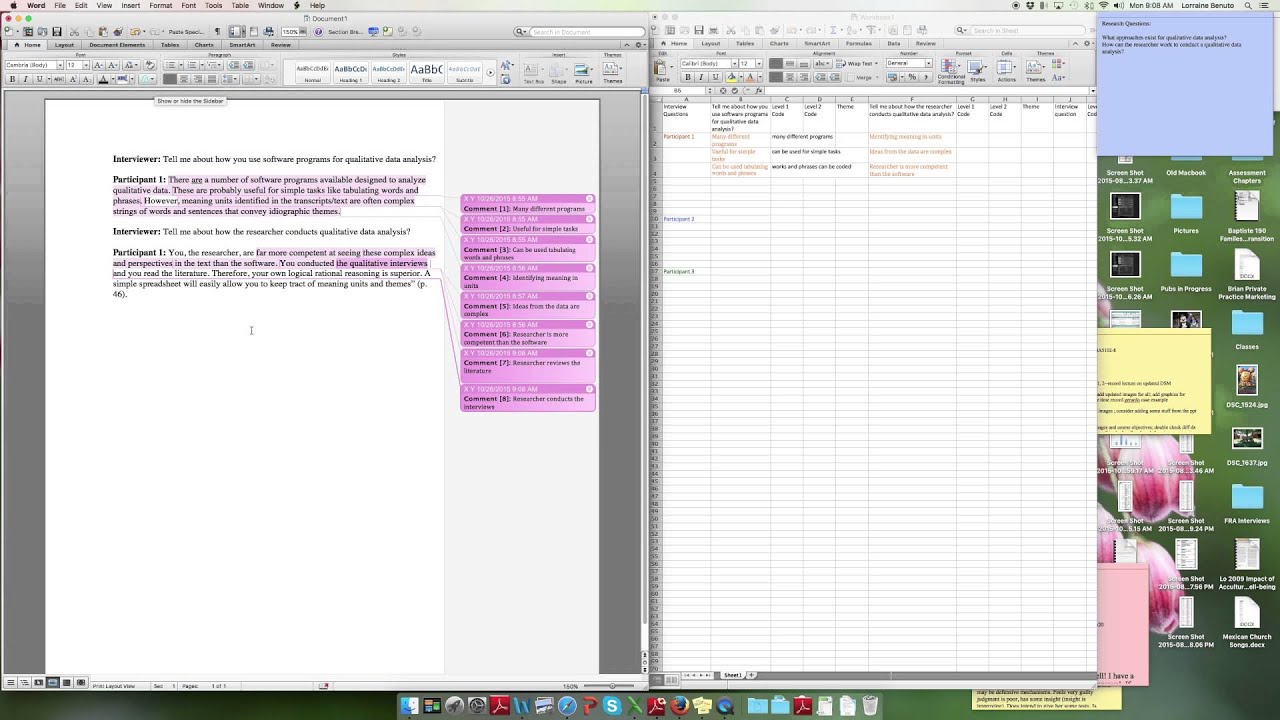
Task: Apply the Title style in Word
Action: [x=427, y=72]
